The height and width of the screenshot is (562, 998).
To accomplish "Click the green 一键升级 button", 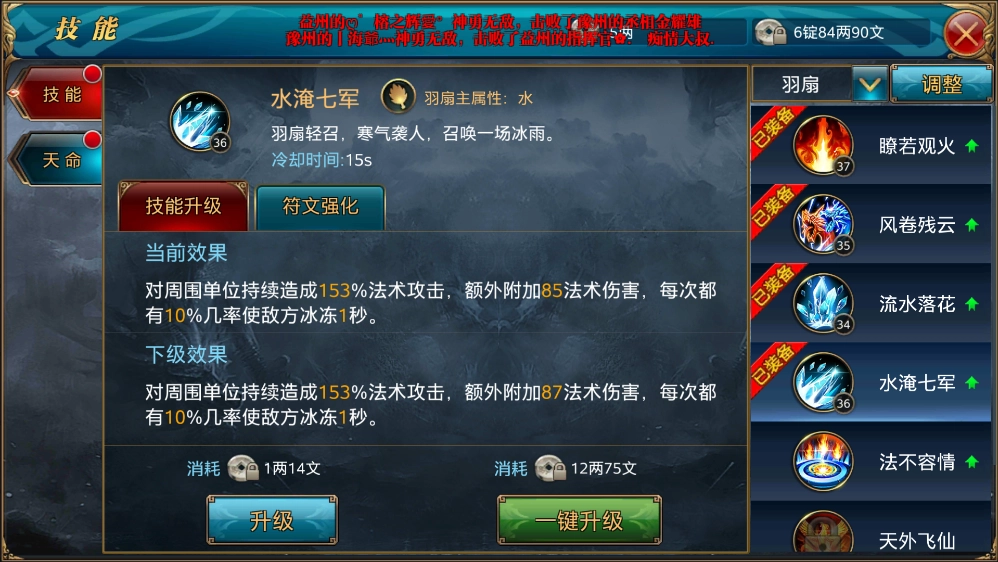I will pos(579,521).
